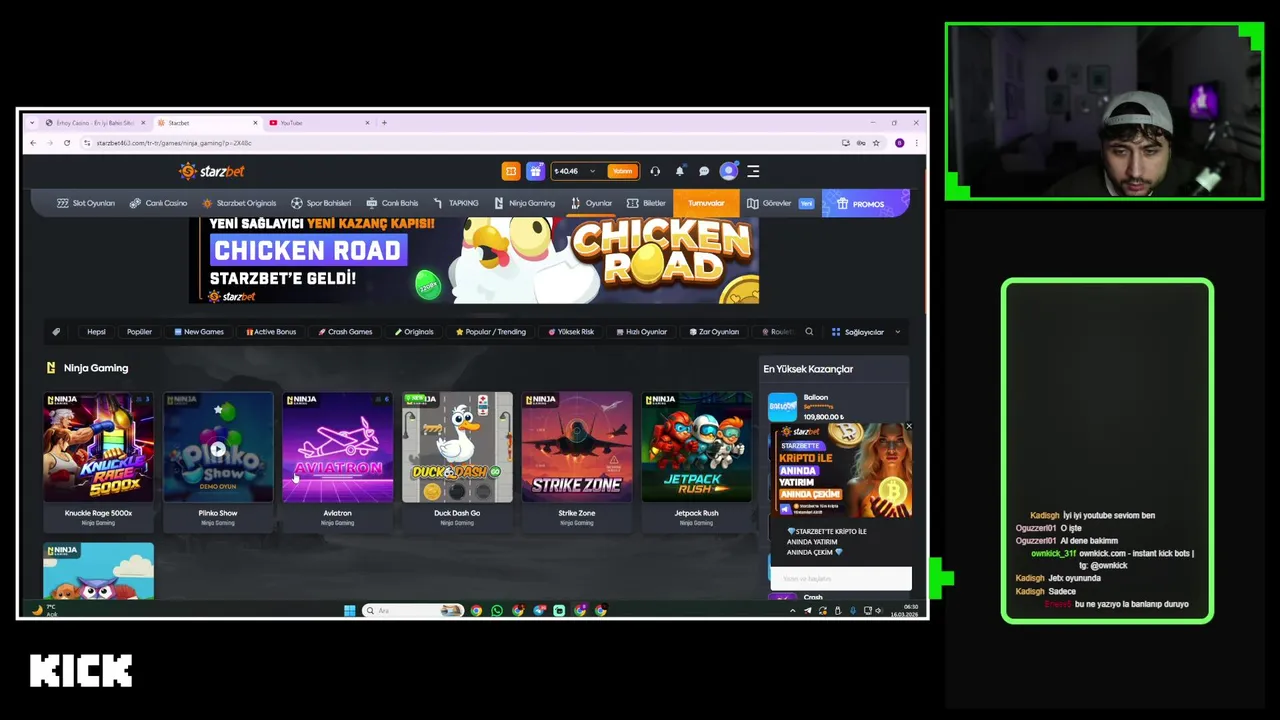This screenshot has height=720, width=1280.
Task: Open the purple gift bonus icon
Action: (535, 171)
